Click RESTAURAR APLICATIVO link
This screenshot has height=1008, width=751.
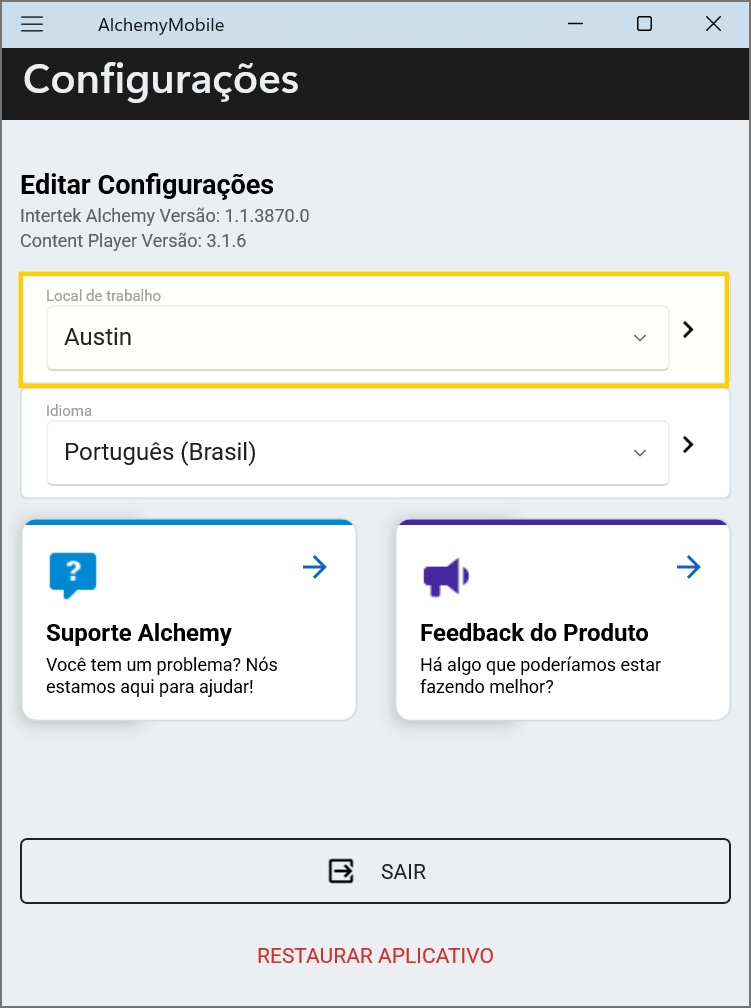click(375, 956)
